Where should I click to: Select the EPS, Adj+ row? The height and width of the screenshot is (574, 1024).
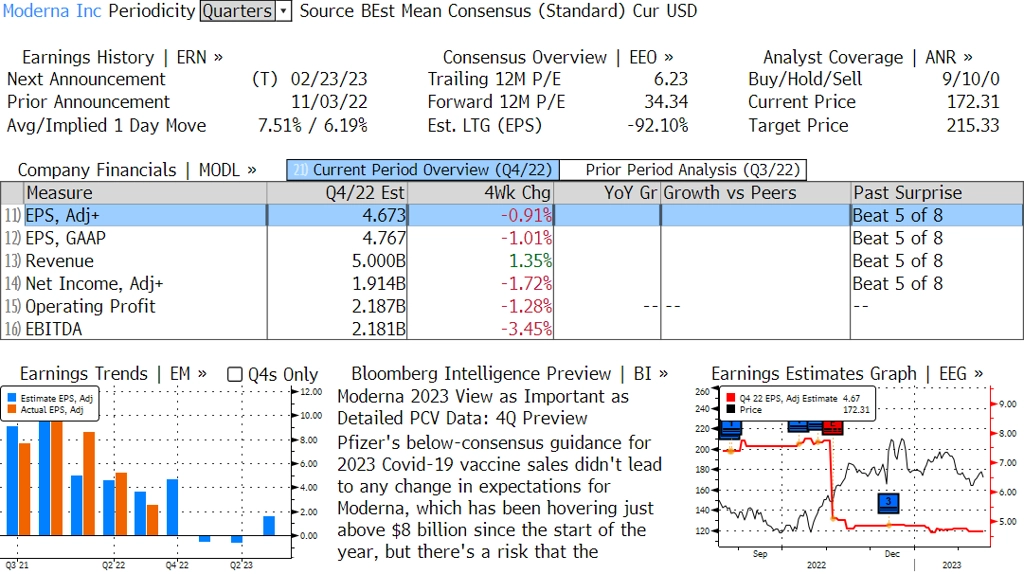(x=512, y=215)
